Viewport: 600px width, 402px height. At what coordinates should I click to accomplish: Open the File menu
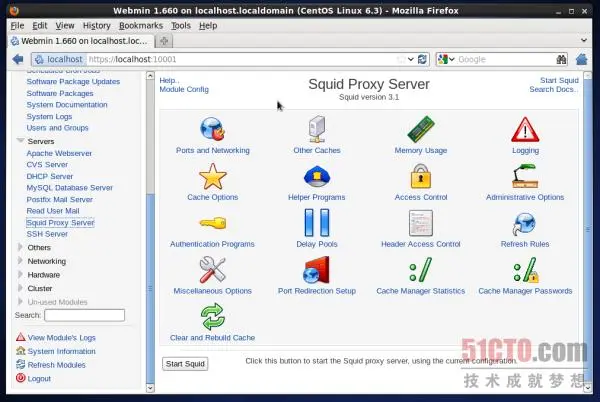(17, 26)
